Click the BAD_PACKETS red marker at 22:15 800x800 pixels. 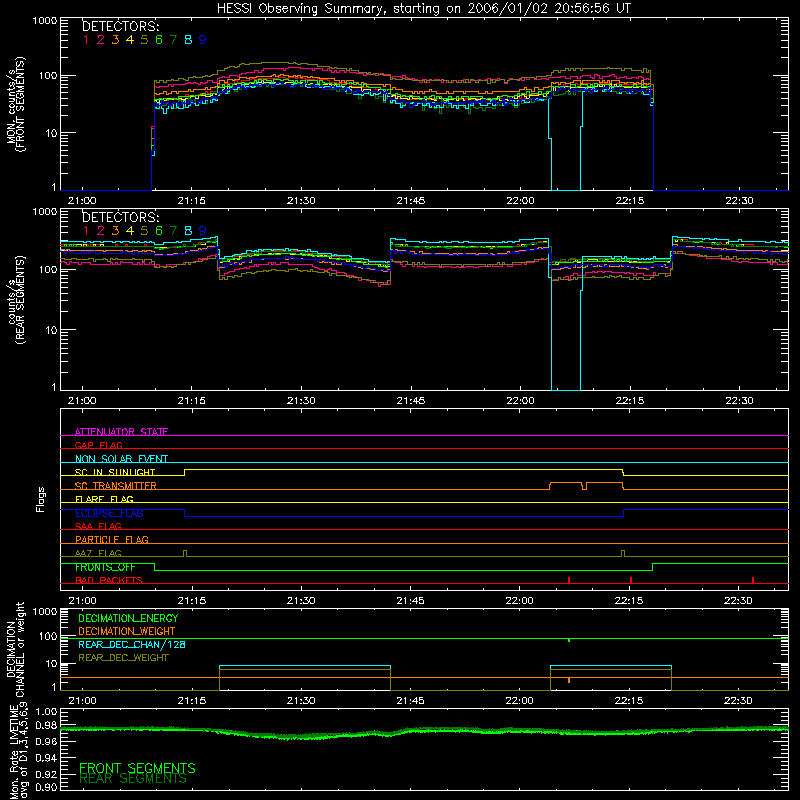[631, 580]
